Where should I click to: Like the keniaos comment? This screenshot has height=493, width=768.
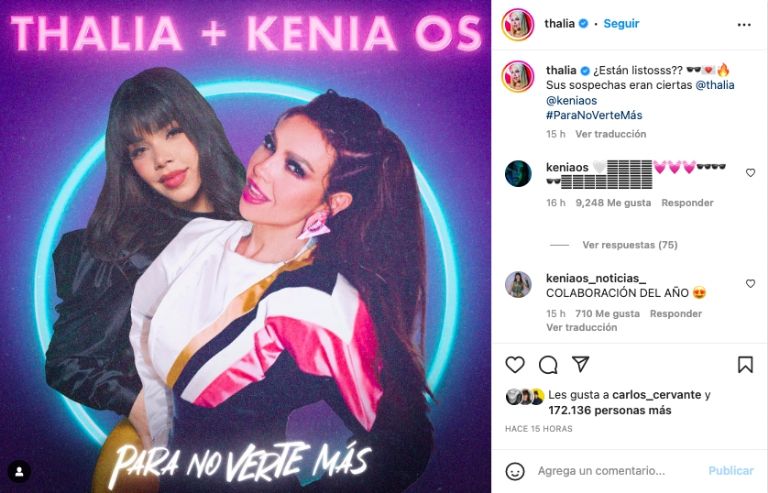tap(750, 173)
